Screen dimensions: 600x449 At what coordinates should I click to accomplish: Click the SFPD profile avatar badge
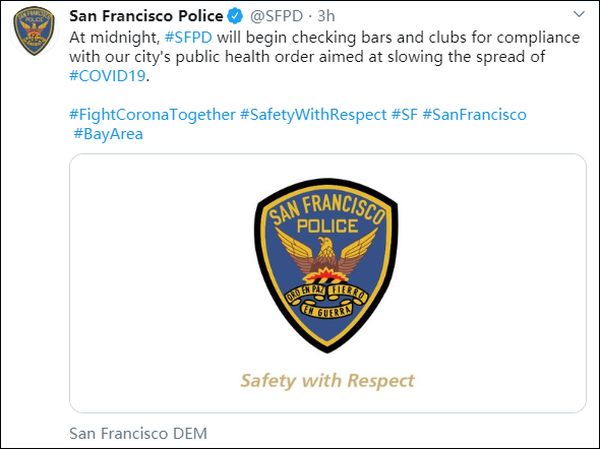tap(33, 34)
